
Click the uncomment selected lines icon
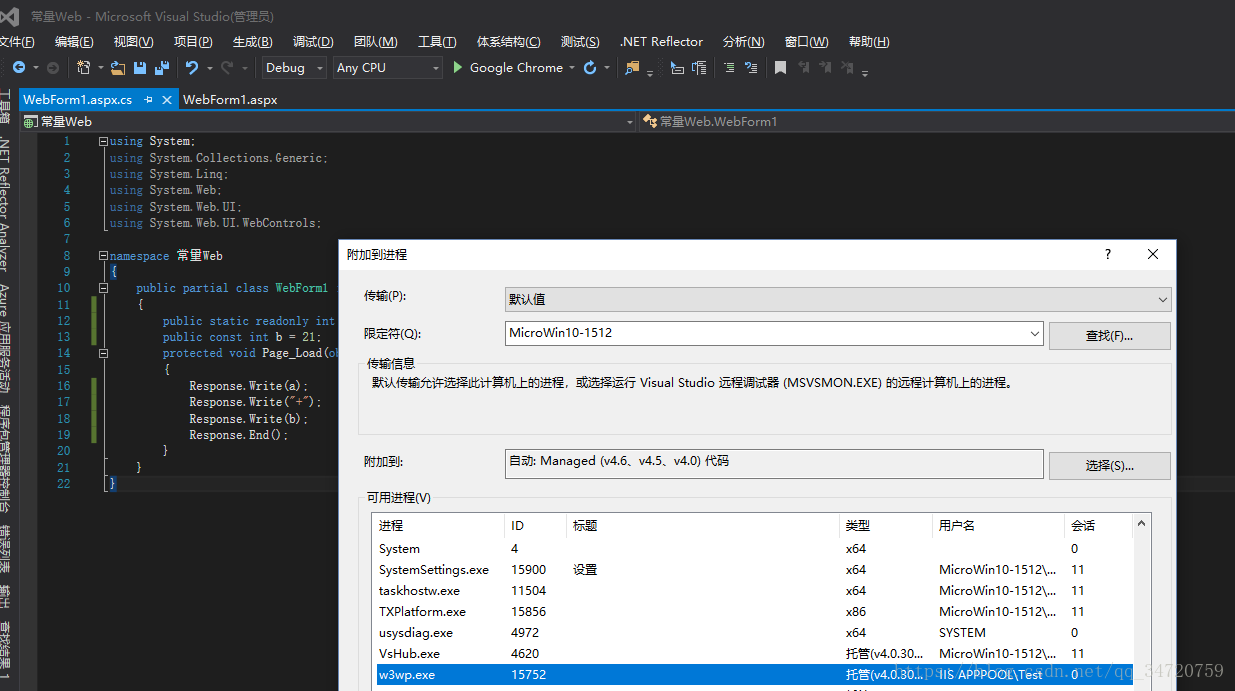751,67
